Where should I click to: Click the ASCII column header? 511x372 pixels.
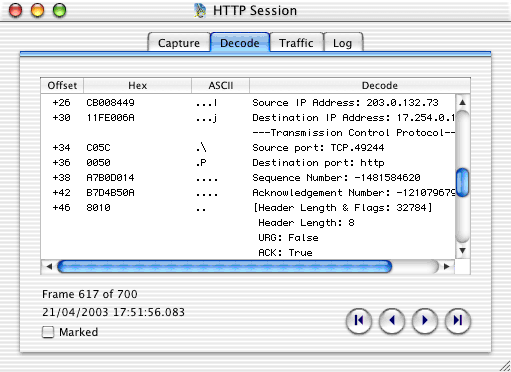click(x=220, y=86)
